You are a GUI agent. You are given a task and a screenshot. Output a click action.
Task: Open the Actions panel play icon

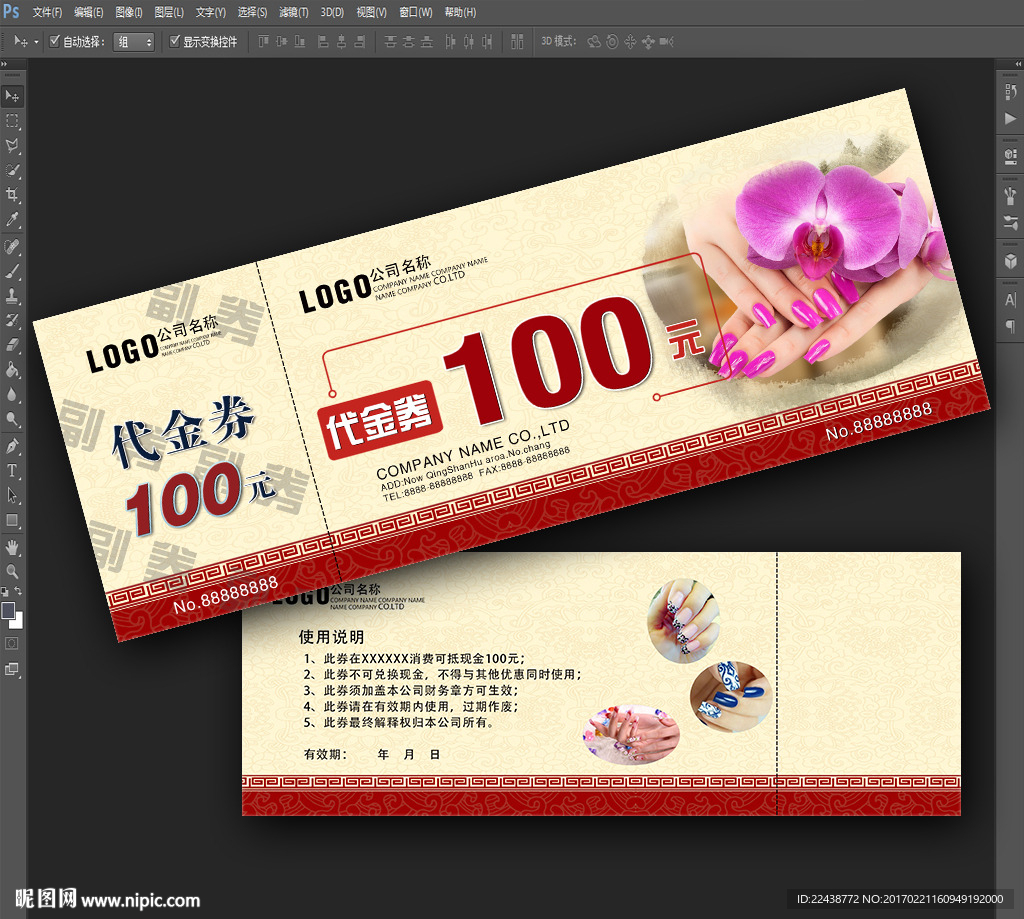[x=1010, y=118]
